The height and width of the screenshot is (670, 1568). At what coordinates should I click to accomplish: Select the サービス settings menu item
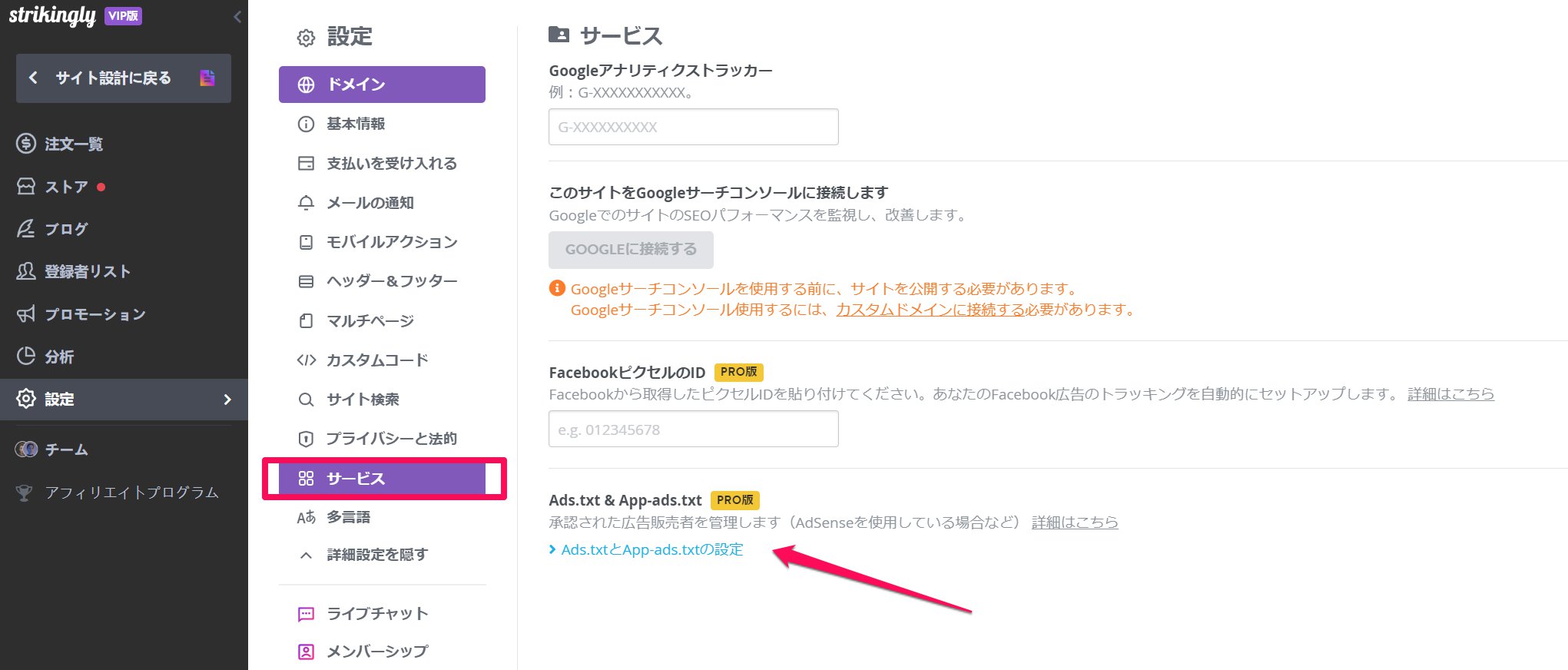[x=382, y=478]
